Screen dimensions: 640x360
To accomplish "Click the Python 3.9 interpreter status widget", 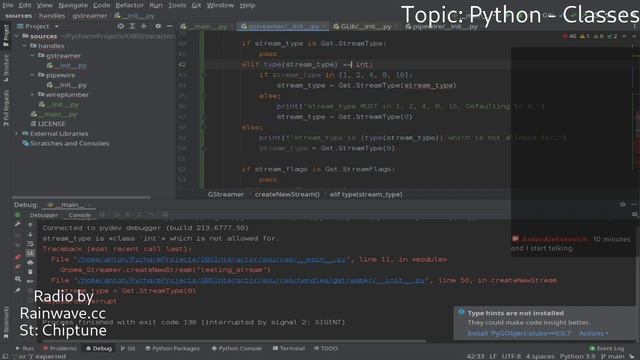I will [577, 356].
